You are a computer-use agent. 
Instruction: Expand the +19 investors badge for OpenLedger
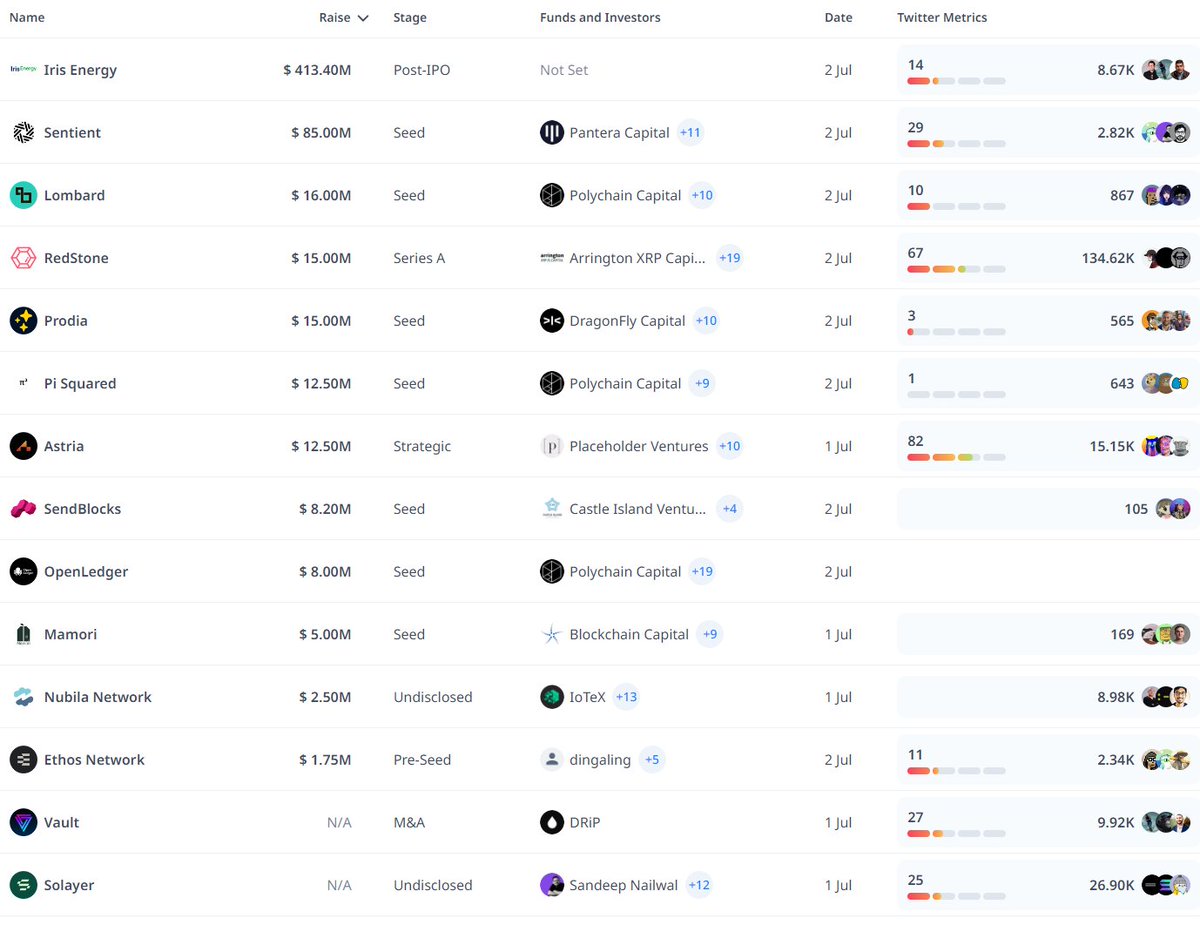point(702,572)
